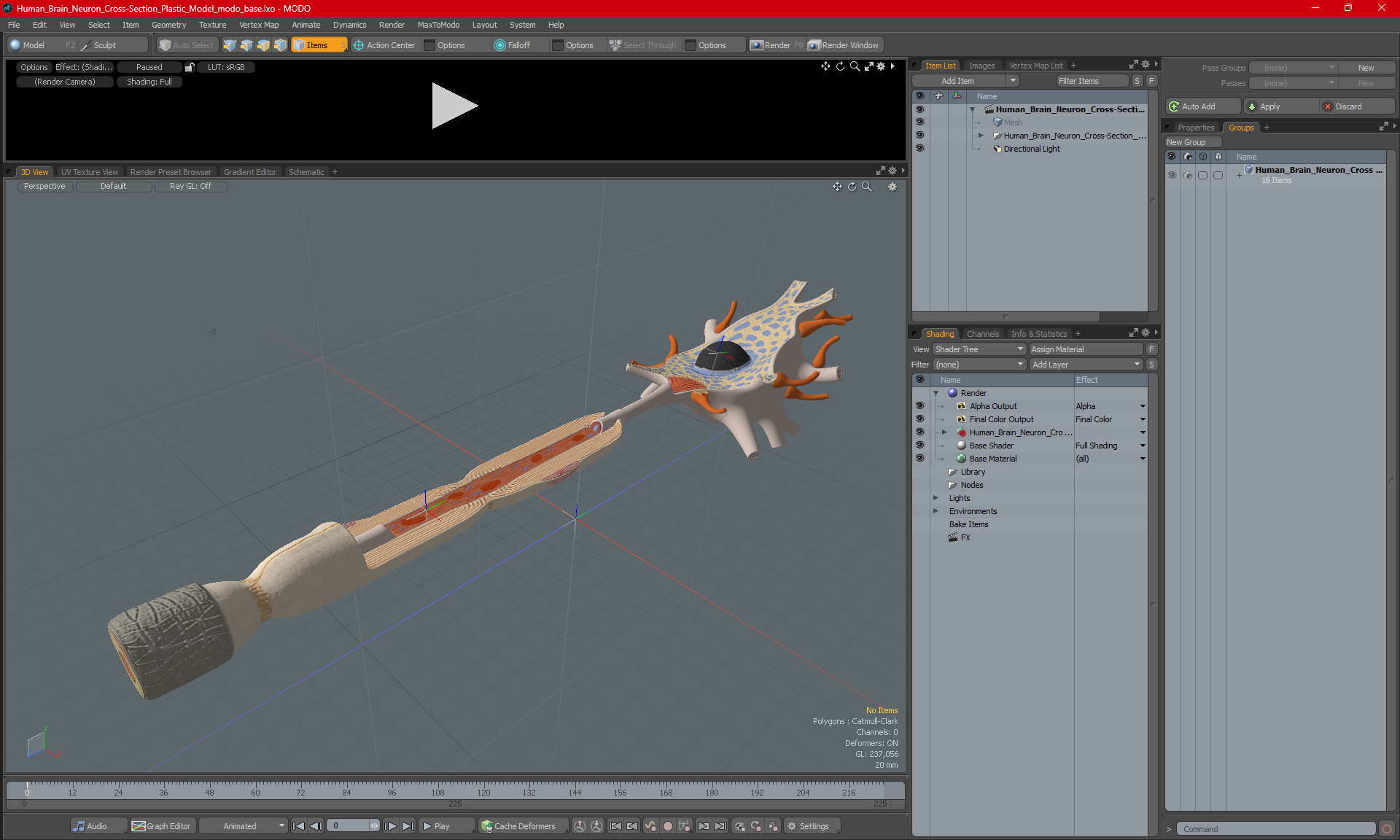Go to first frame

(298, 826)
